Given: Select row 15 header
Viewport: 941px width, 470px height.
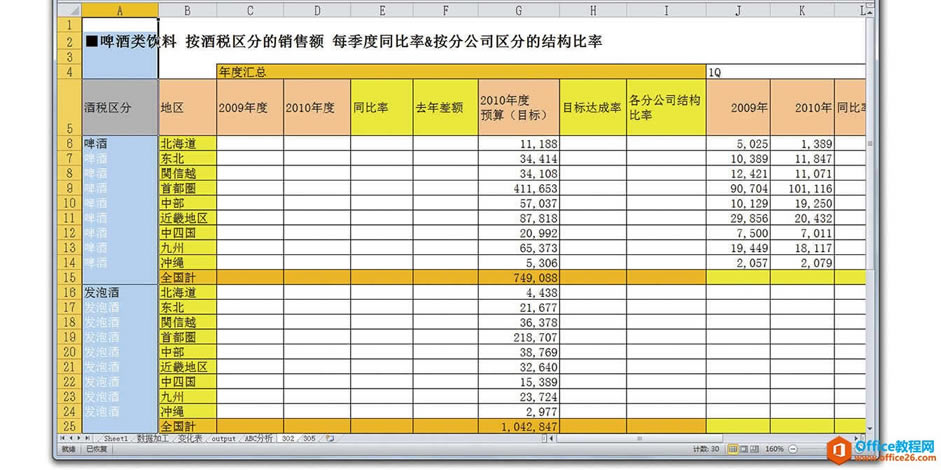Looking at the screenshot, I should pos(68,277).
